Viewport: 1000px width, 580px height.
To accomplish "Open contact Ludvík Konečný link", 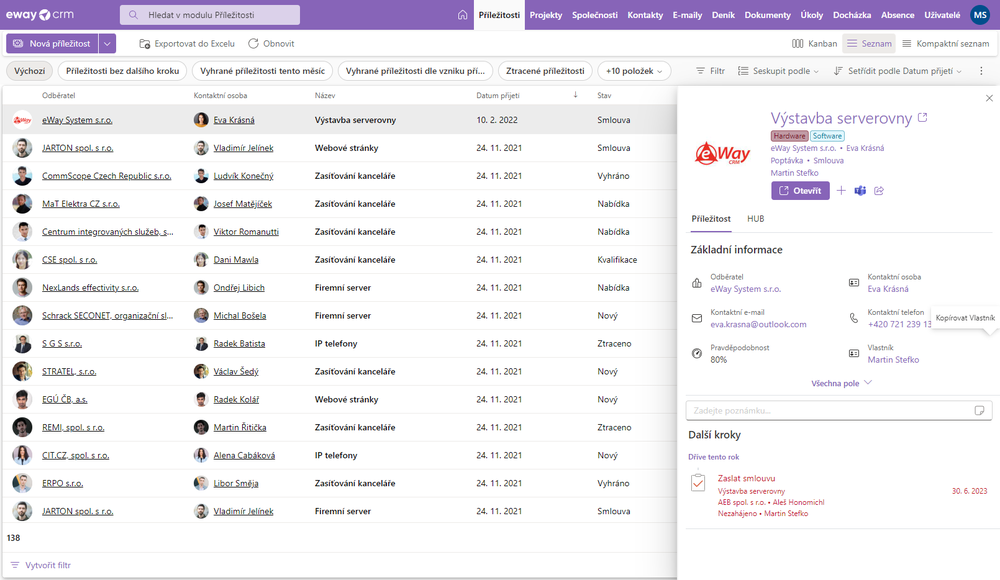I will 244,176.
